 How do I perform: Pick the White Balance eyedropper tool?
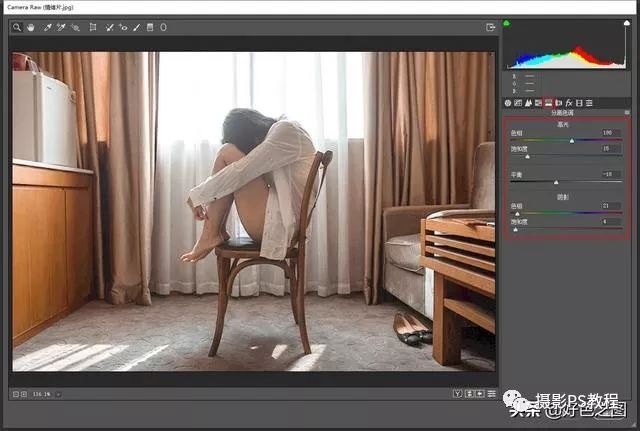47,27
